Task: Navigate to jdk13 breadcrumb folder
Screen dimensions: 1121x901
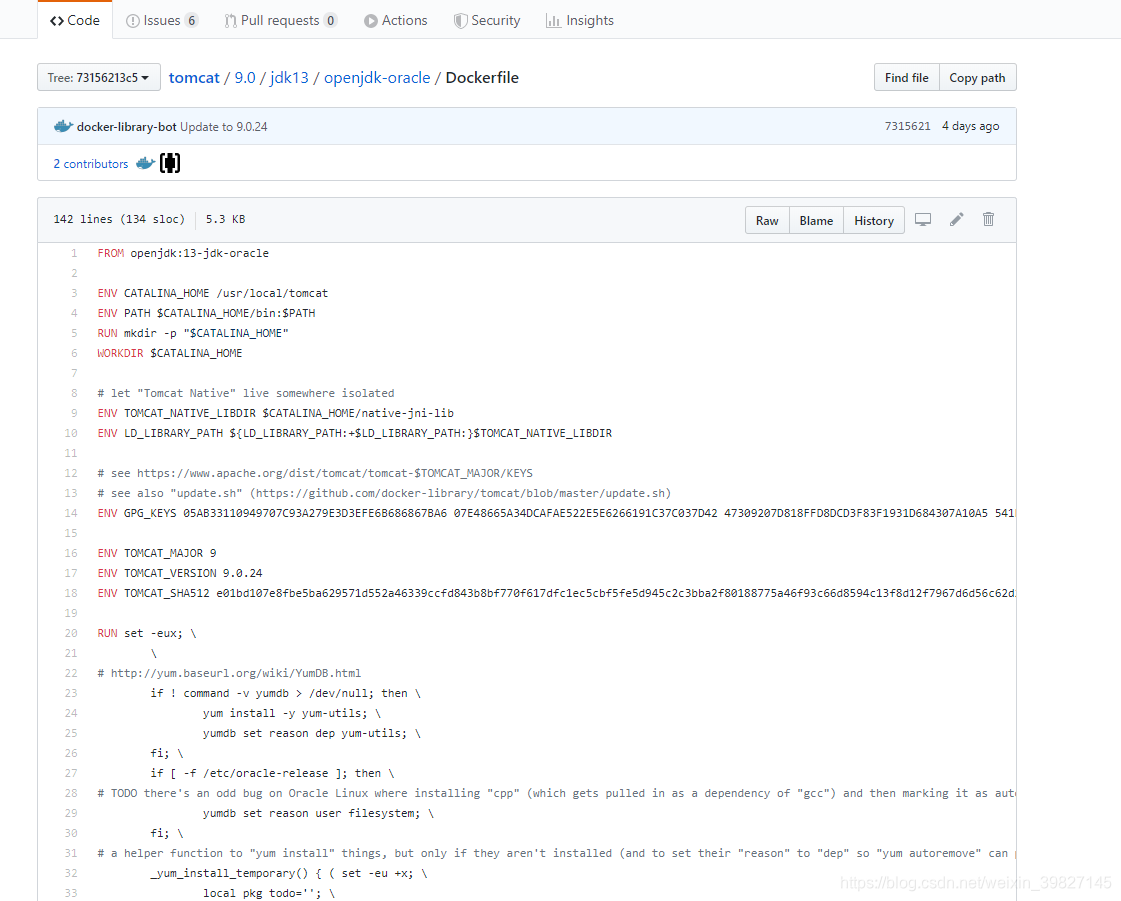Action: point(290,77)
